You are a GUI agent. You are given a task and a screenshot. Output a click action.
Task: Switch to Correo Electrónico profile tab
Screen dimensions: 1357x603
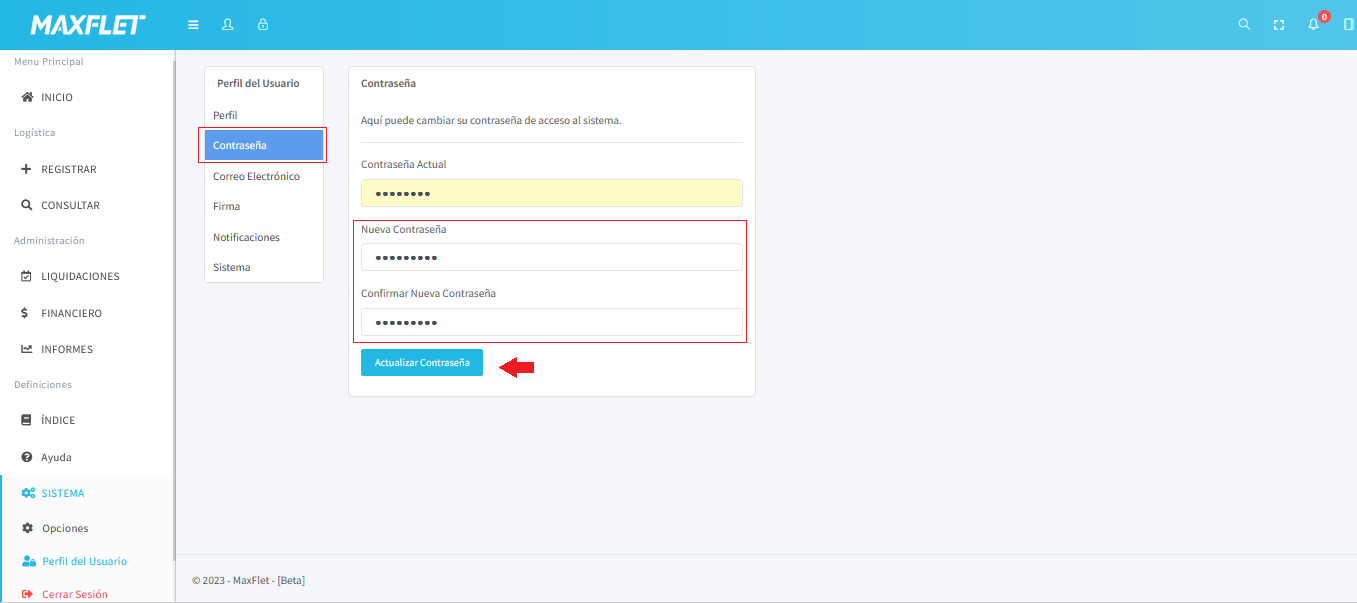[x=256, y=176]
